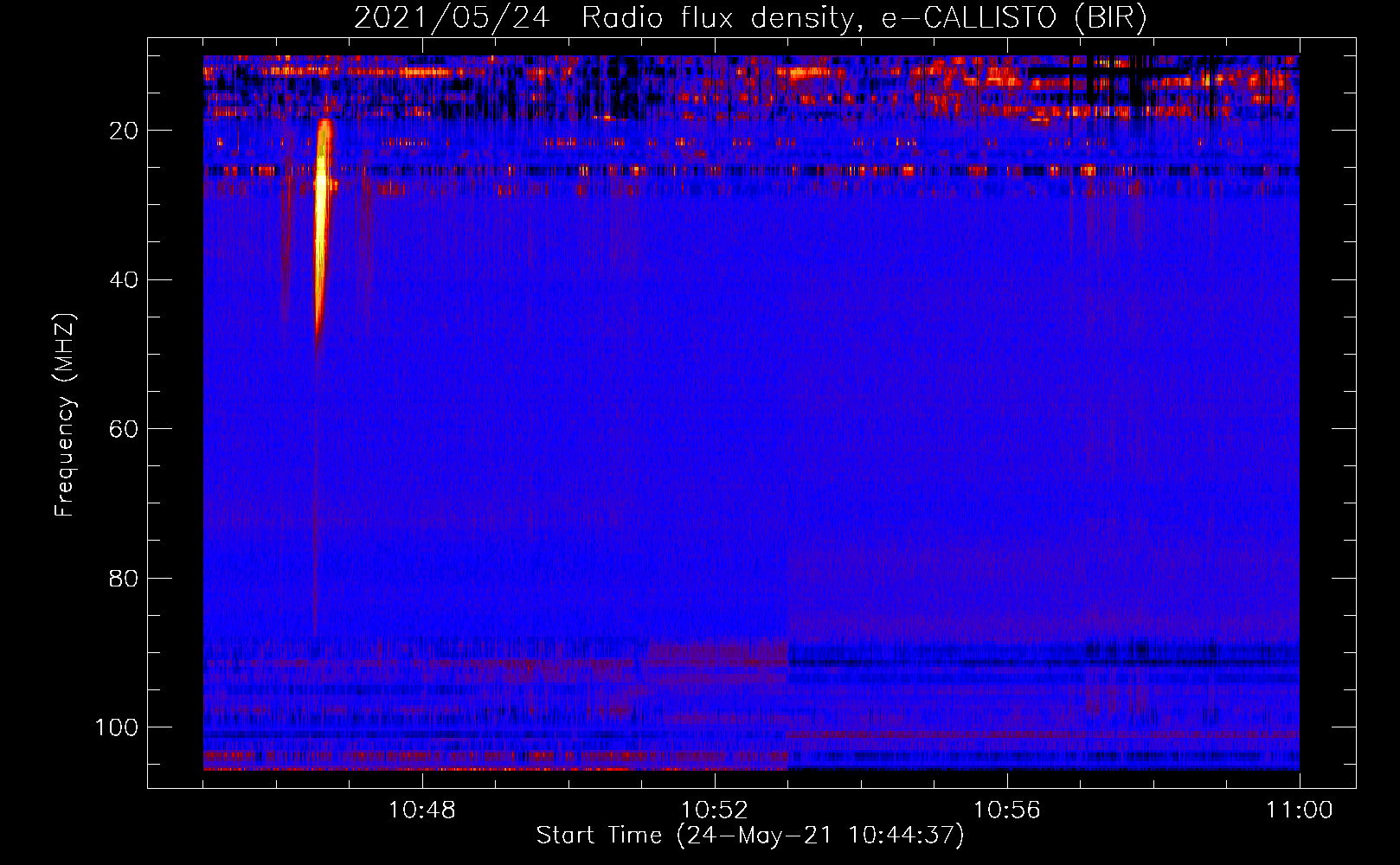Screen dimensions: 1400x865
Task: Click the 10:56 time tick label
Action: pyautogui.click(x=1007, y=811)
